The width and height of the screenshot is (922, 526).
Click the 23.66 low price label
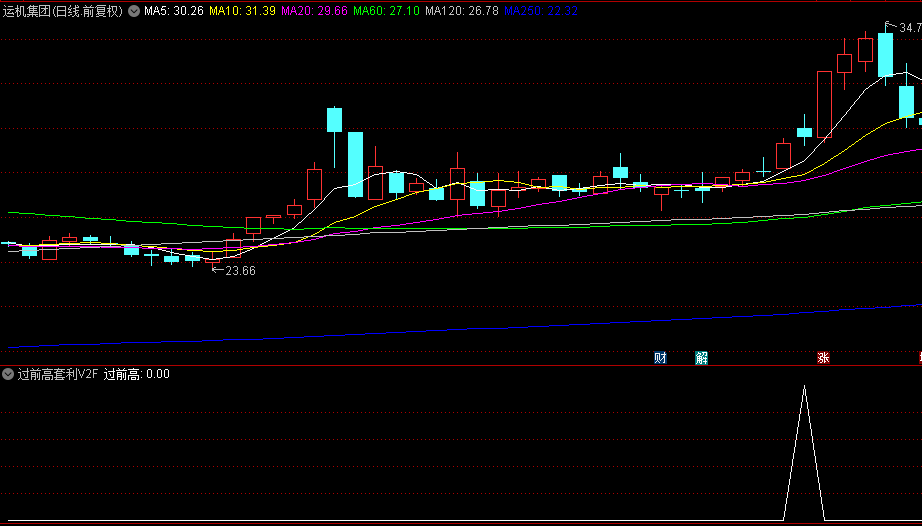click(240, 271)
